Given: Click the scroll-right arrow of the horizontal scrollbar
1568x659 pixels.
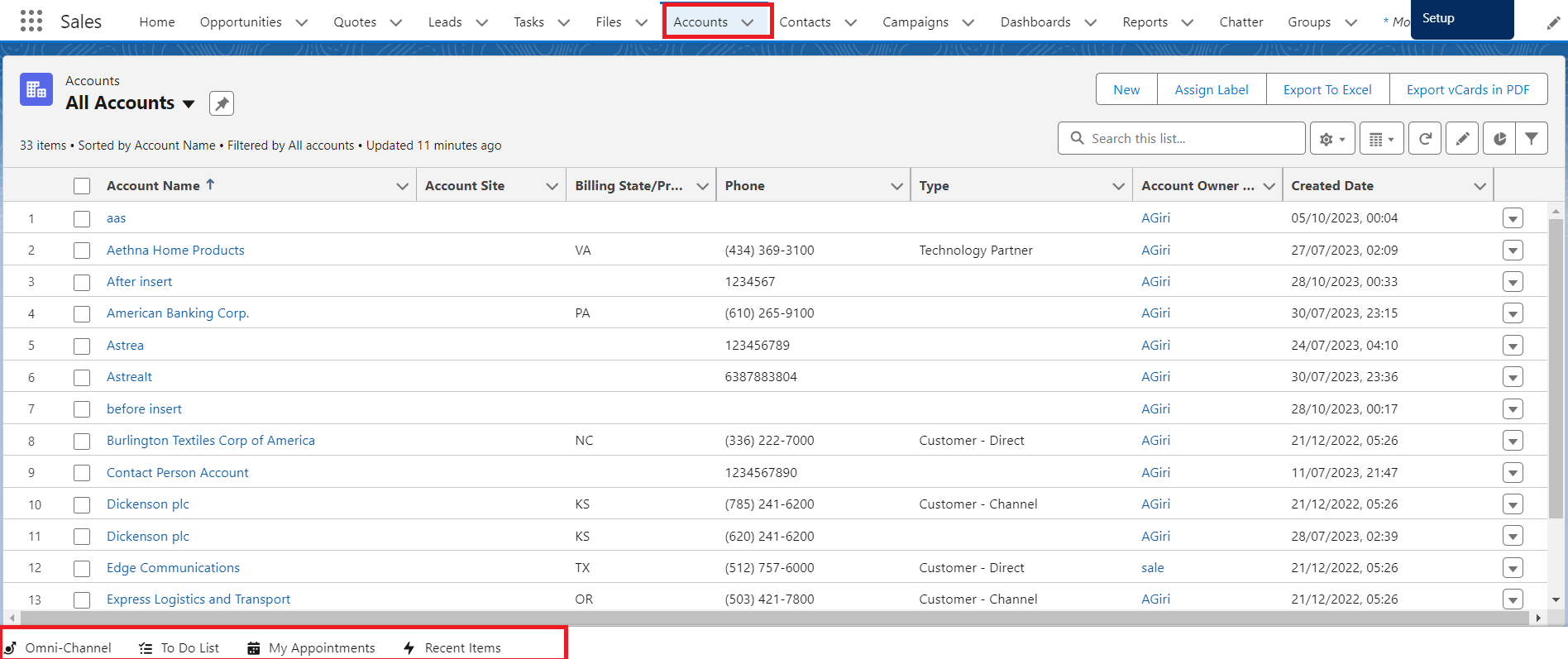Looking at the screenshot, I should coord(1538,618).
